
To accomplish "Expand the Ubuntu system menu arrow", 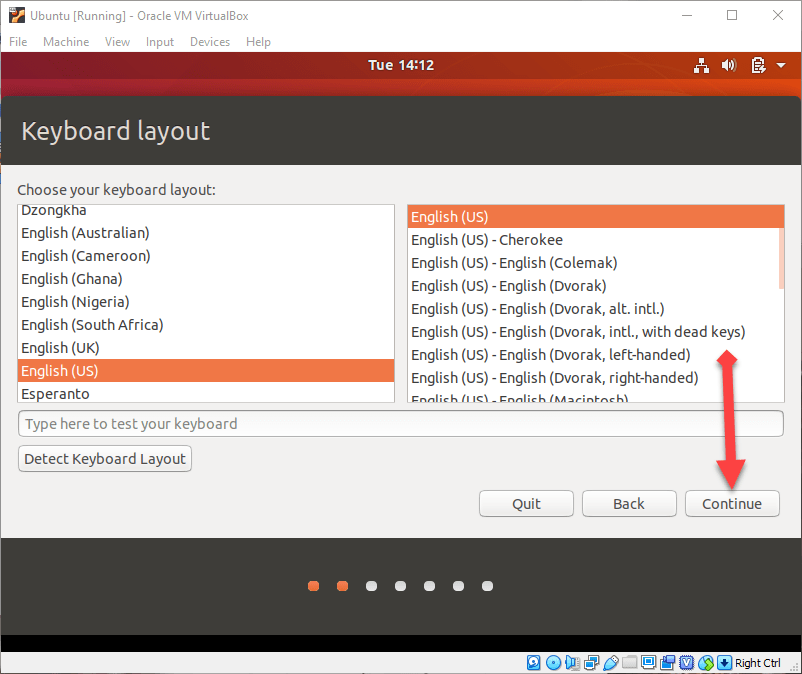I will (779, 66).
